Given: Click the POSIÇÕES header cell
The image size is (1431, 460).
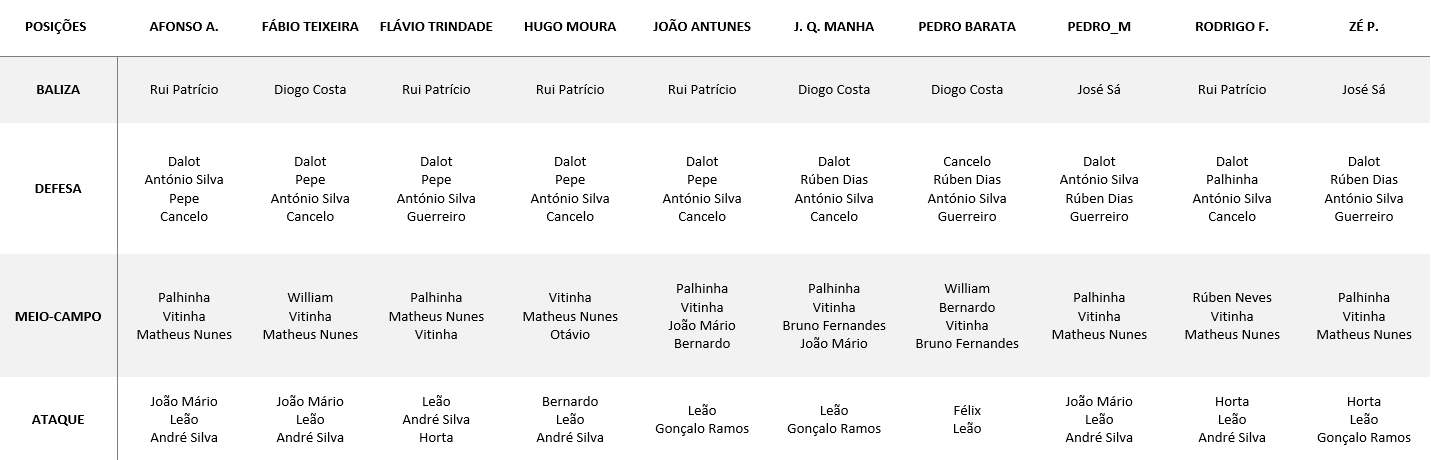Looking at the screenshot, I should click(x=56, y=27).
